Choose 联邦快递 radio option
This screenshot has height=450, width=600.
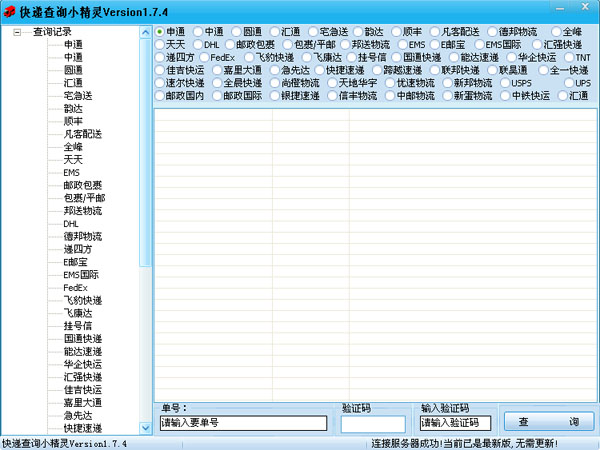click(x=435, y=70)
